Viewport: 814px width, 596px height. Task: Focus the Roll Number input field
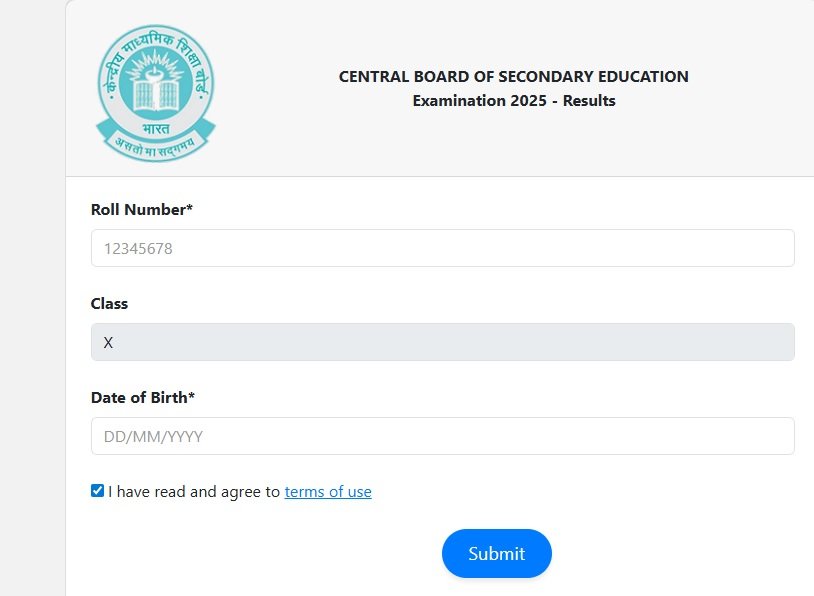[442, 248]
